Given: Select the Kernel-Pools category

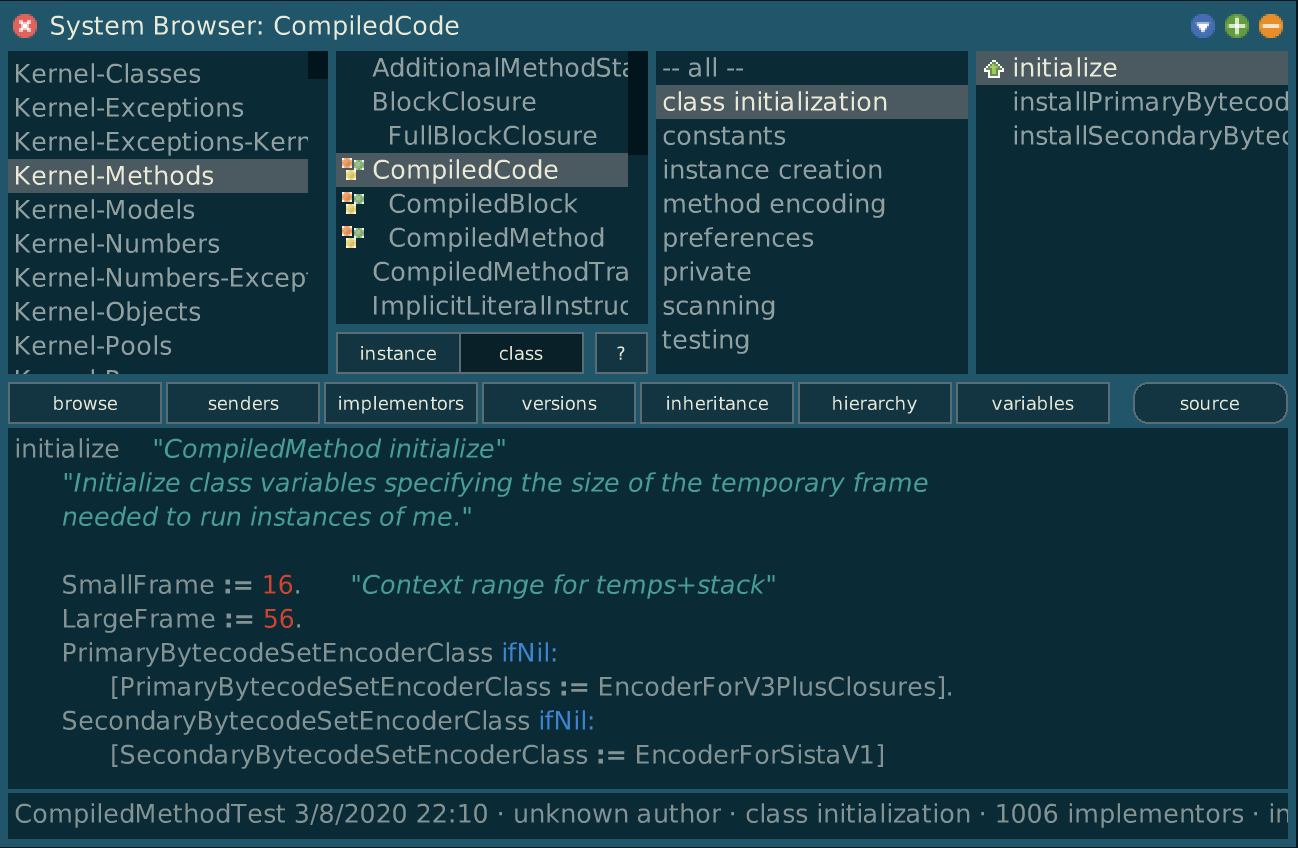Looking at the screenshot, I should [x=158, y=346].
